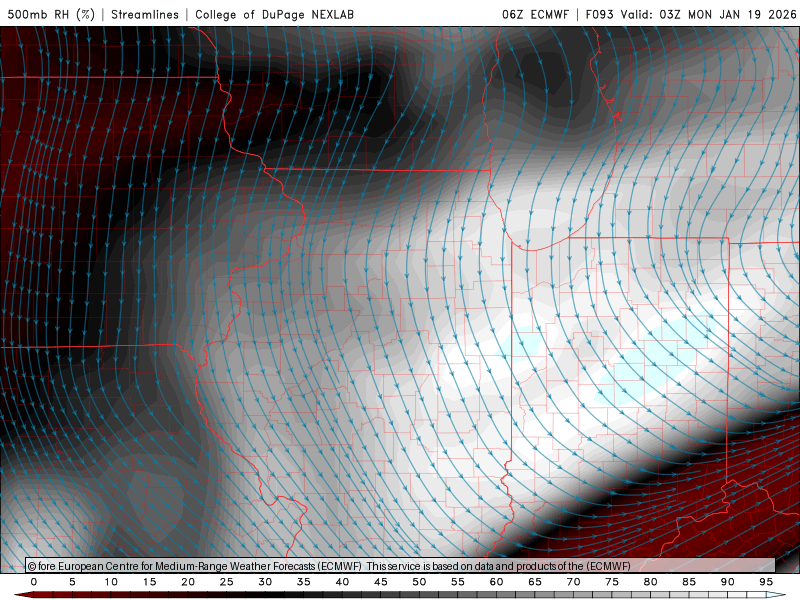This screenshot has width=800, height=600.
Task: Click the '500mb RH (%)' title text
Action: [x=51, y=14]
